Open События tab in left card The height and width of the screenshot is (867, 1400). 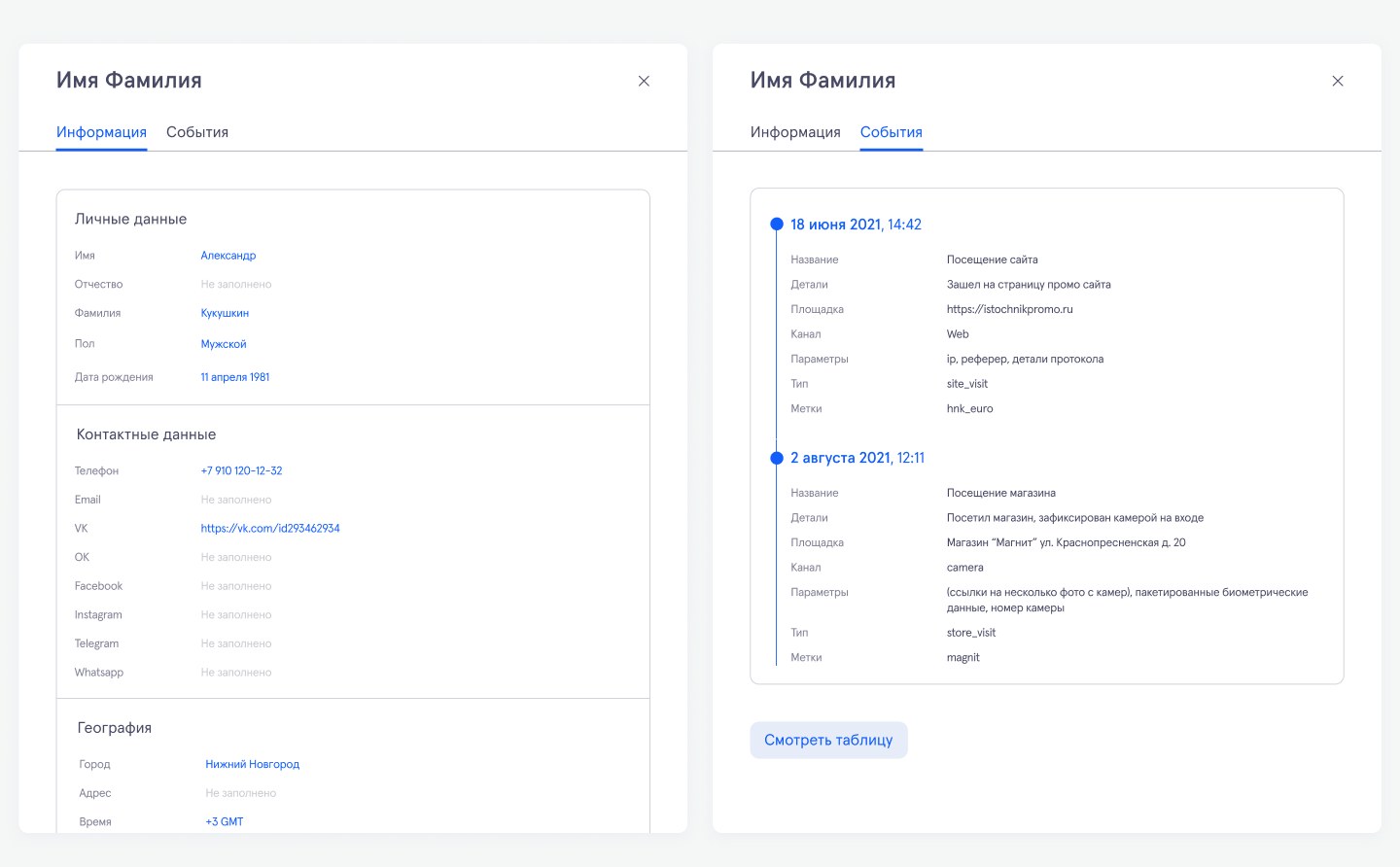click(197, 132)
